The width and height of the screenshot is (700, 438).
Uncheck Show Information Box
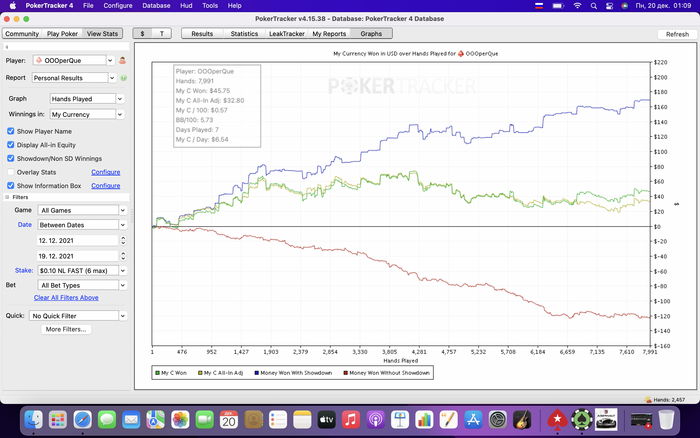[11, 186]
